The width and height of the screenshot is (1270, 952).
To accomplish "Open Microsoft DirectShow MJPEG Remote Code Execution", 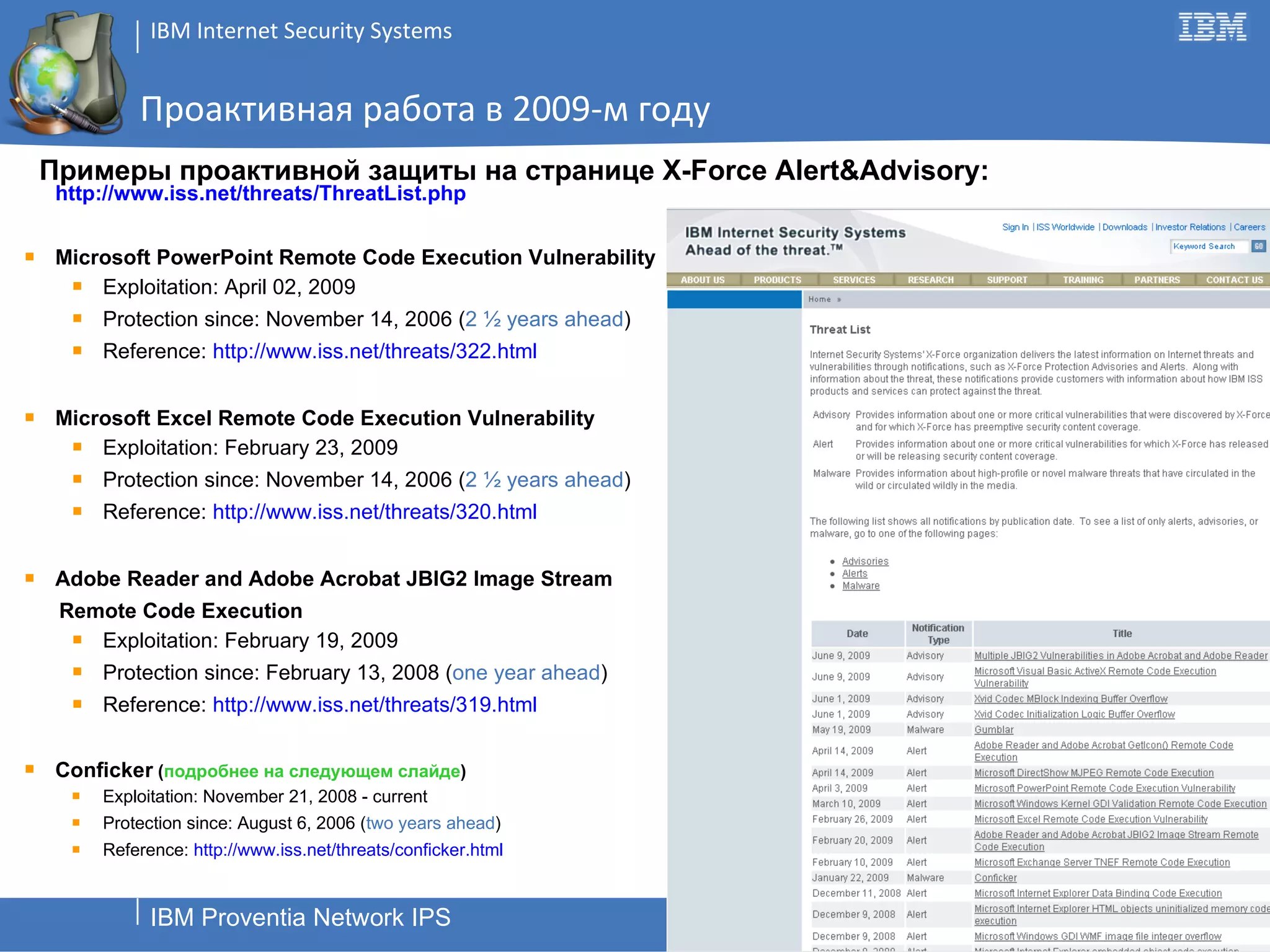I will tap(1094, 773).
